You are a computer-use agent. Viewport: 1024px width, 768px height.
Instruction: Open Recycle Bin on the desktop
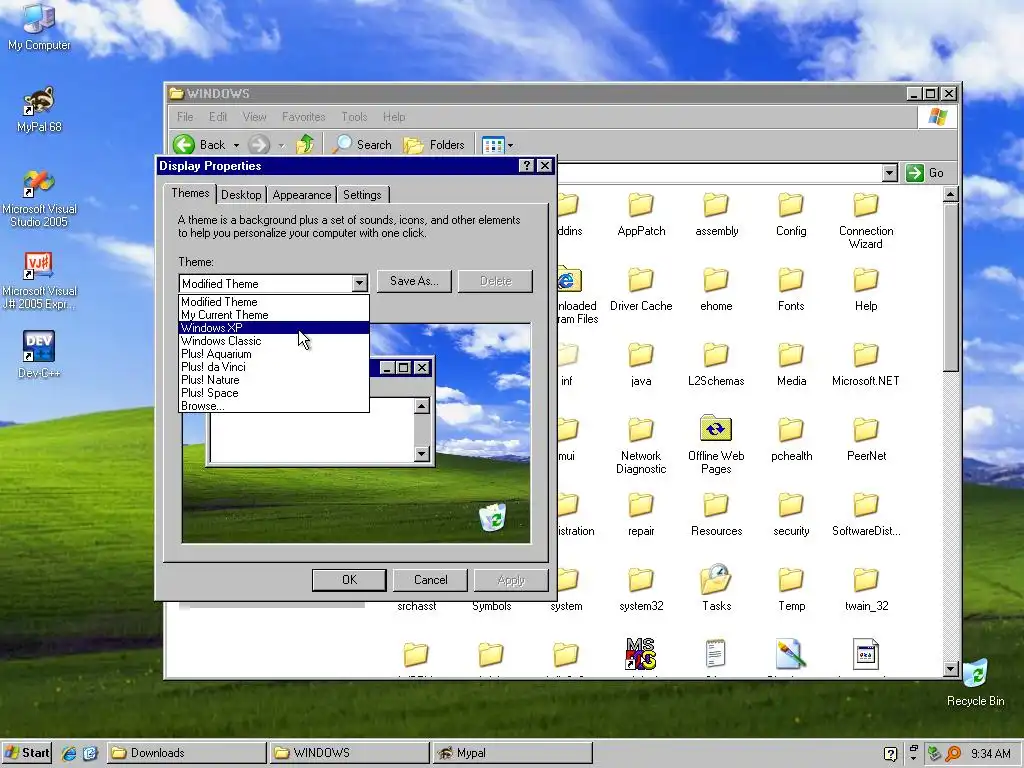pos(975,682)
